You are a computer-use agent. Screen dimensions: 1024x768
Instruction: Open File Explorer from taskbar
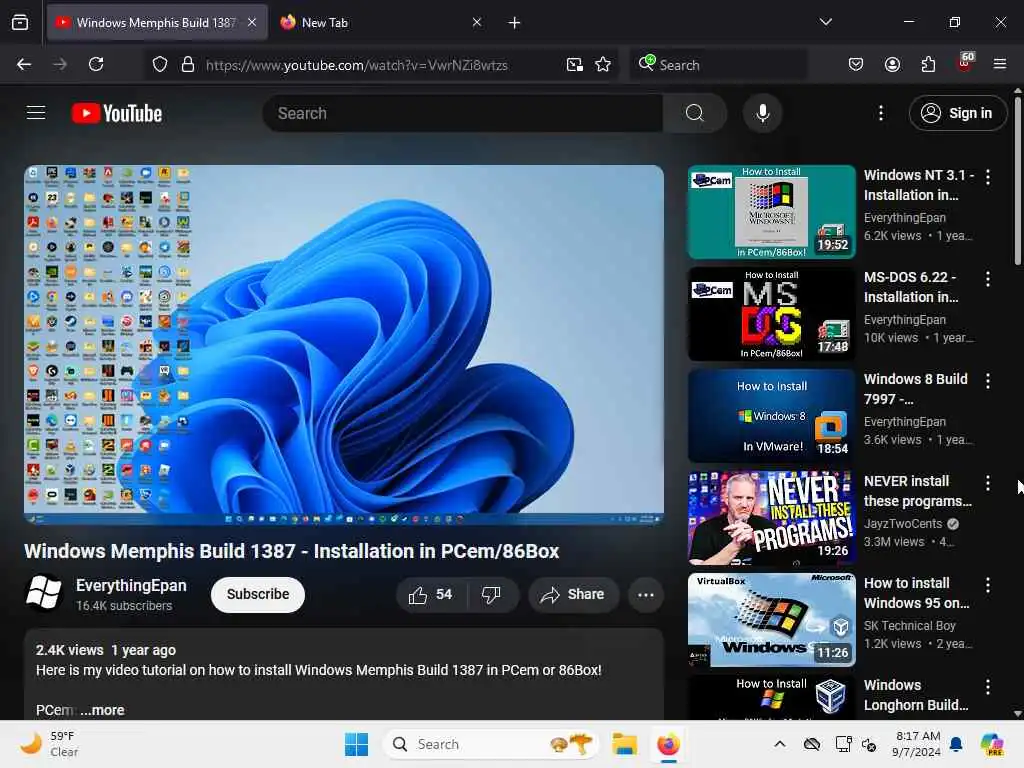[624, 744]
